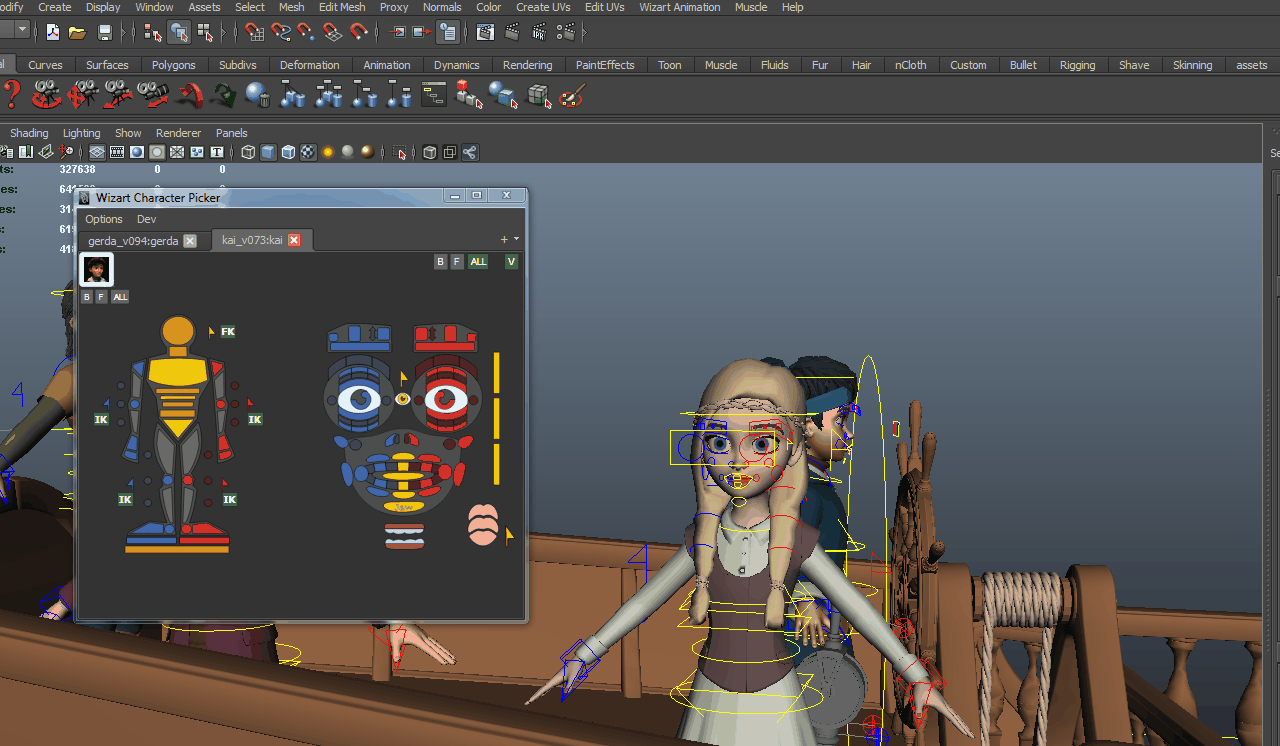This screenshot has height=746, width=1280.
Task: Open the Shading menu in the viewport
Action: (28, 133)
